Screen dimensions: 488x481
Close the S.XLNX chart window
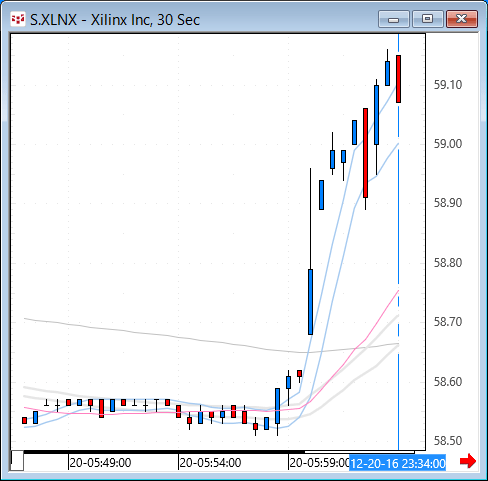click(462, 19)
